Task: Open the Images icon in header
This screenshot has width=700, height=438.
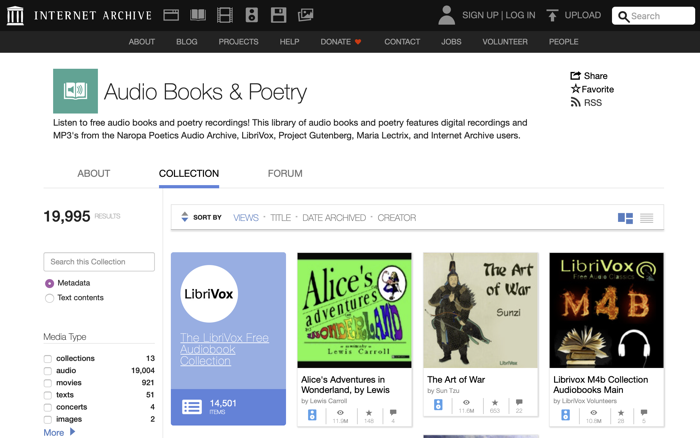Action: click(x=306, y=15)
